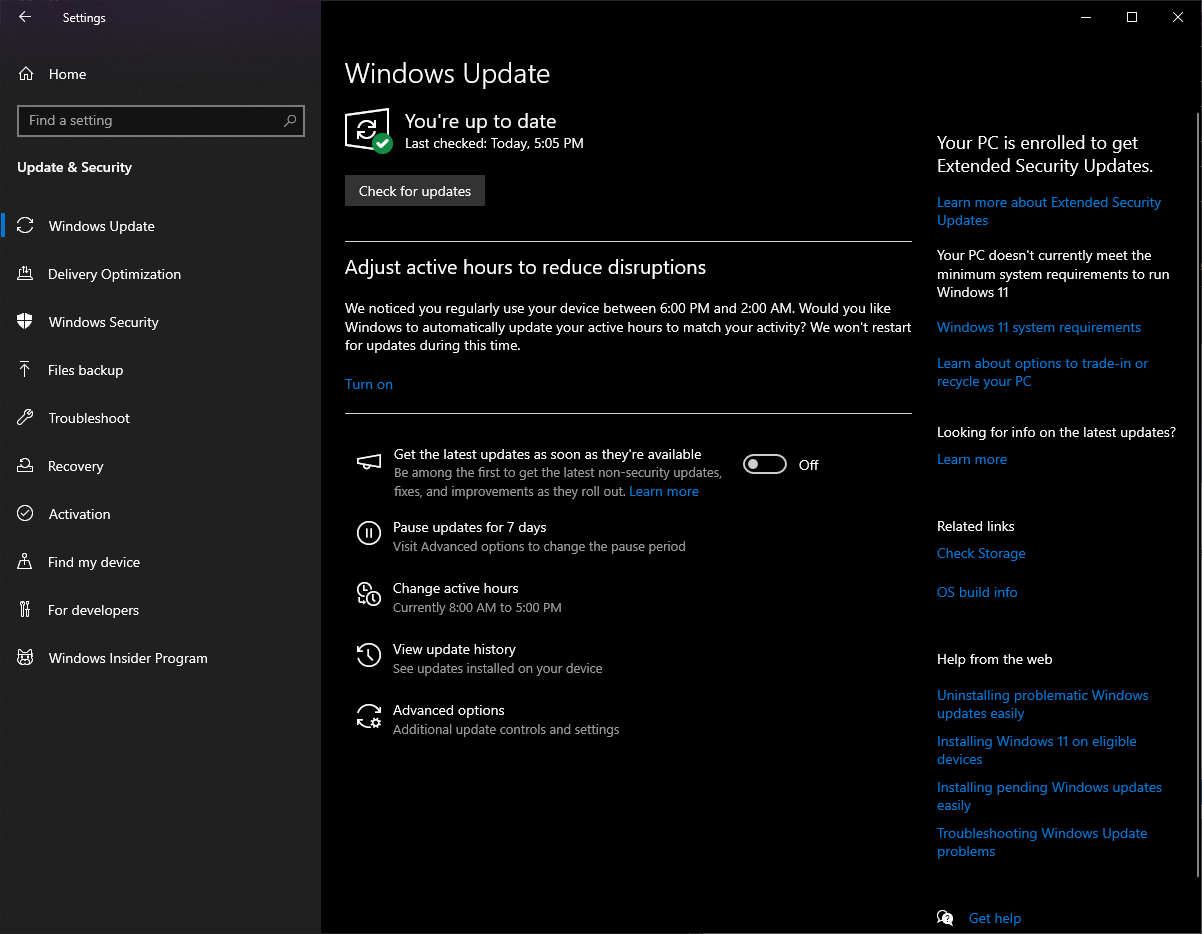Open 'Troubleshooting Windows Update problems' link
This screenshot has width=1202, height=934.
(x=1042, y=842)
